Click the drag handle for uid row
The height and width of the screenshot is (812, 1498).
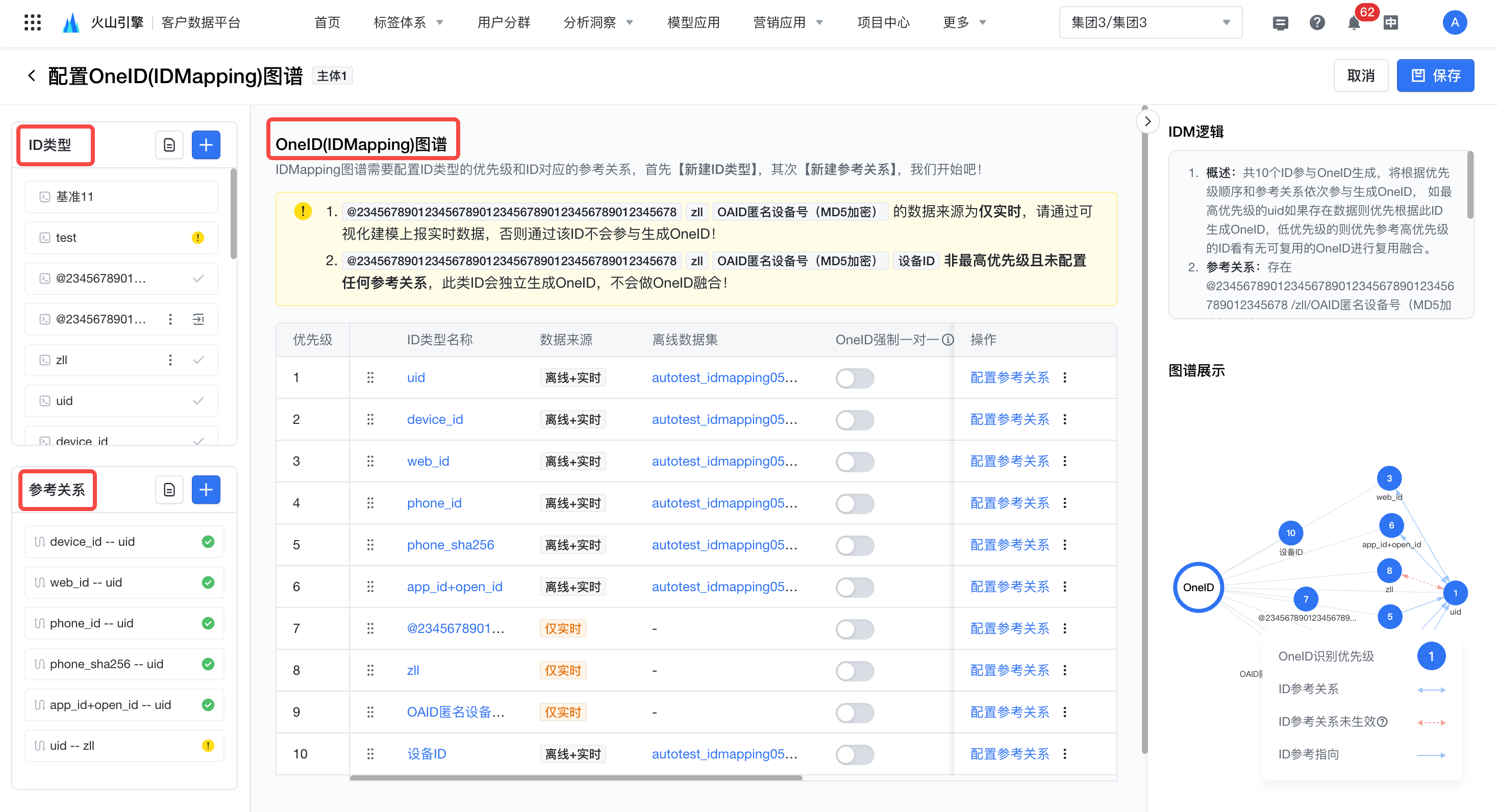[x=370, y=377]
